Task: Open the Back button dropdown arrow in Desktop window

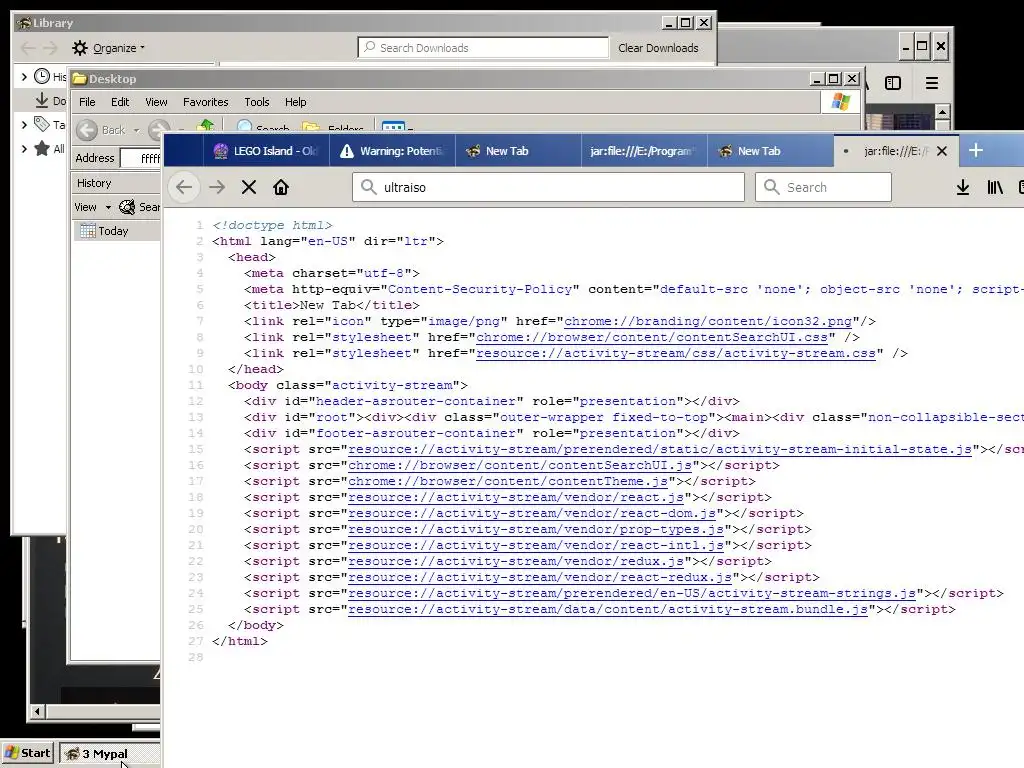Action: [136, 130]
